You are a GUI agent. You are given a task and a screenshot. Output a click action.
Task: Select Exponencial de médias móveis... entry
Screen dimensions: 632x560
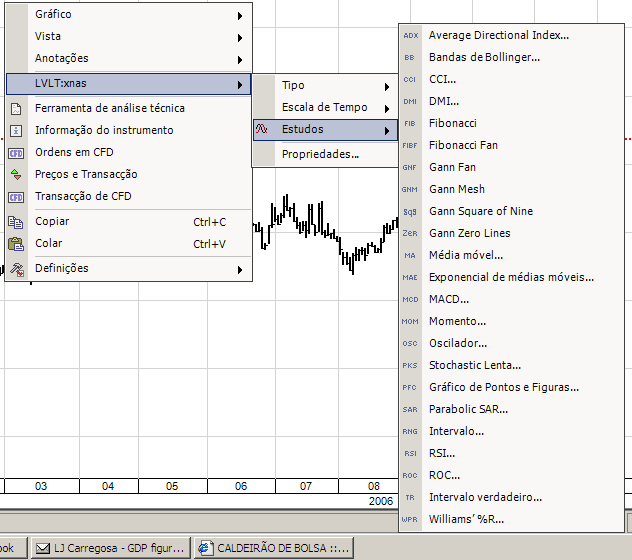(x=511, y=277)
